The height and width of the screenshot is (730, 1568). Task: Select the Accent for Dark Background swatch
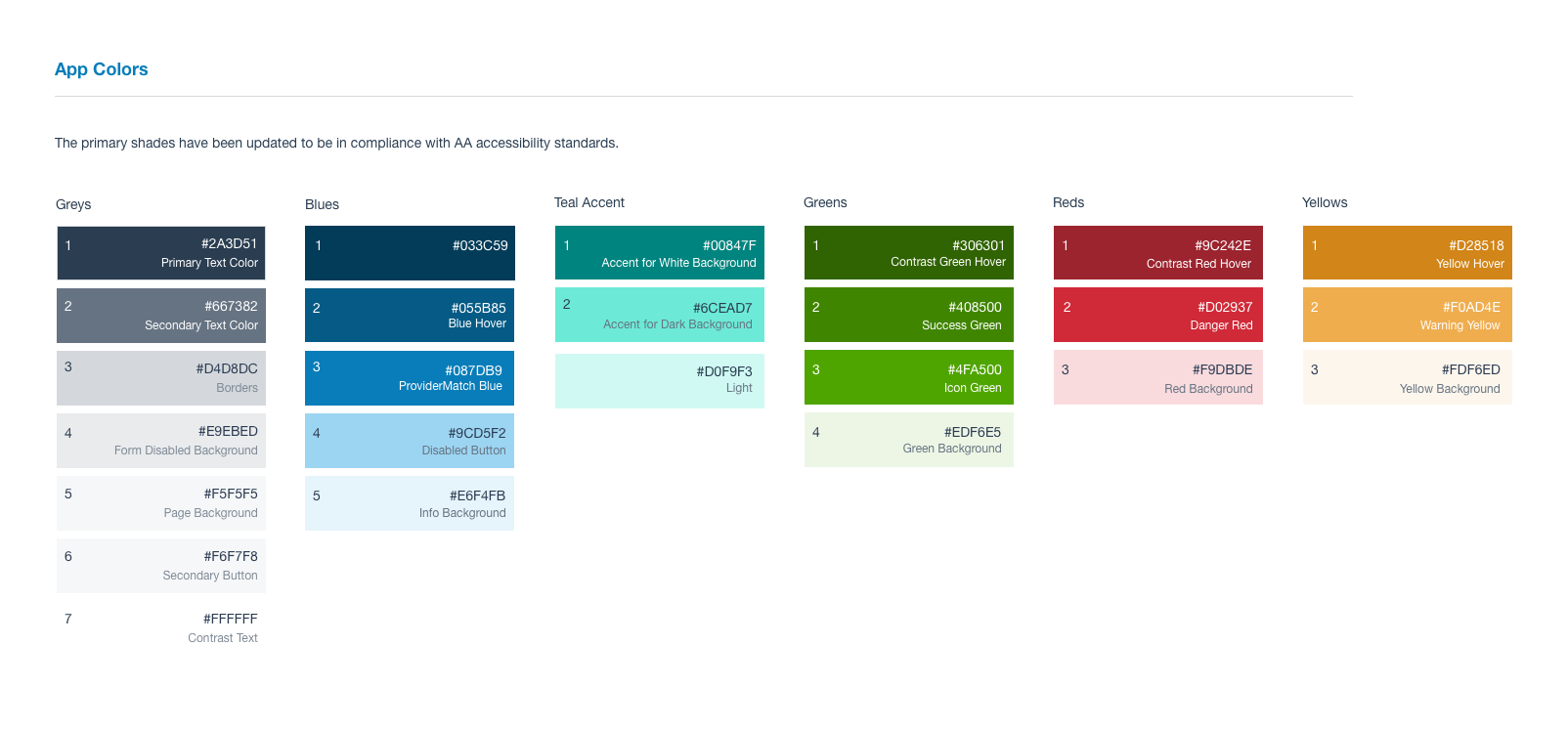point(660,315)
